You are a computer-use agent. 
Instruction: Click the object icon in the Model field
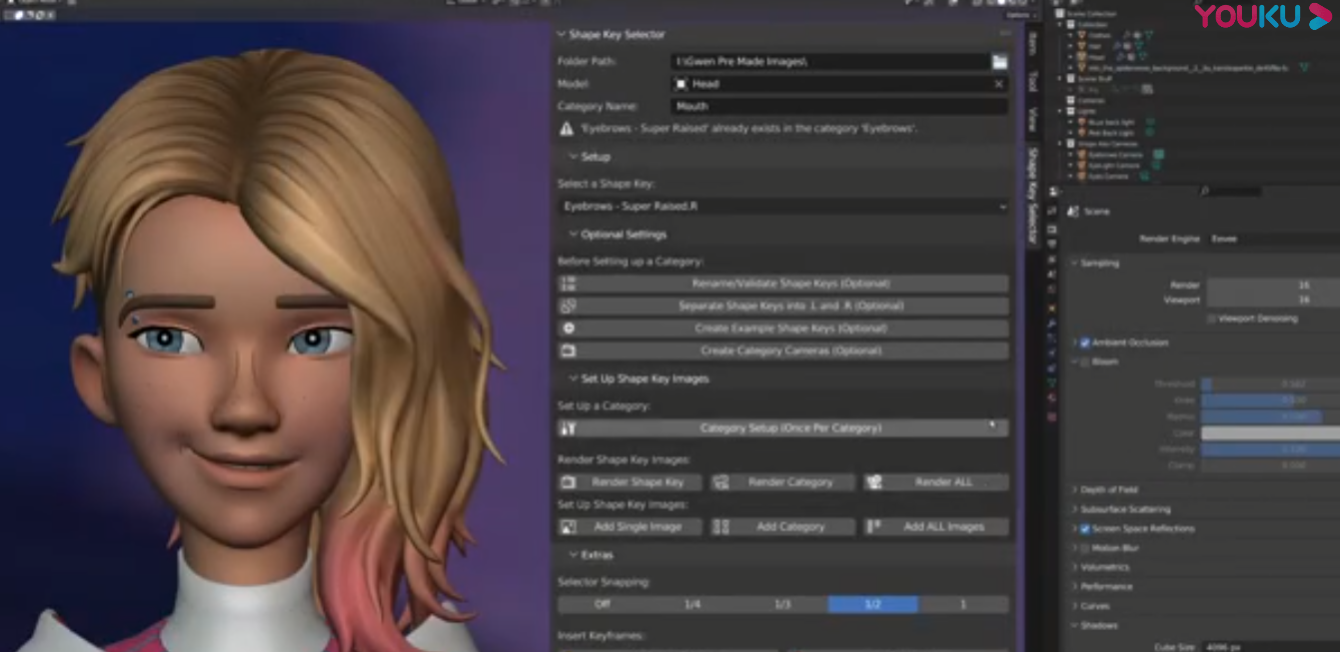coord(681,84)
